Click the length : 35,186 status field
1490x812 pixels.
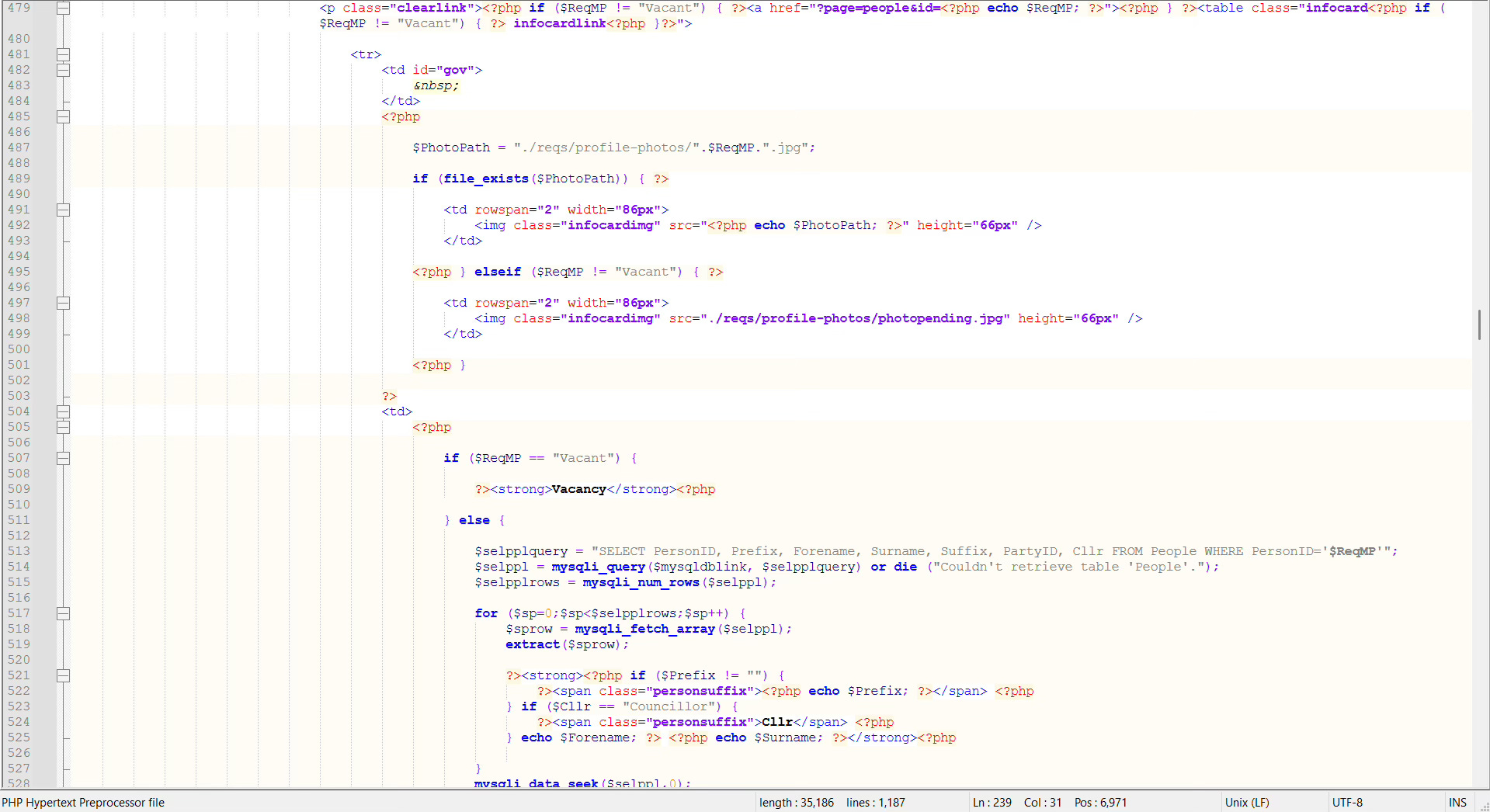(797, 803)
